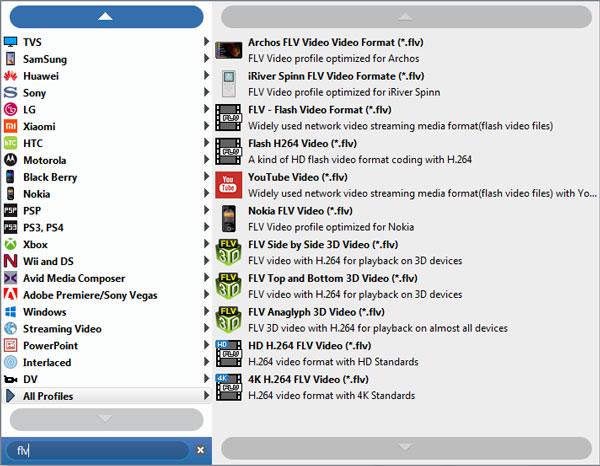
Task: Click the HTC green logo icon
Action: click(x=10, y=143)
